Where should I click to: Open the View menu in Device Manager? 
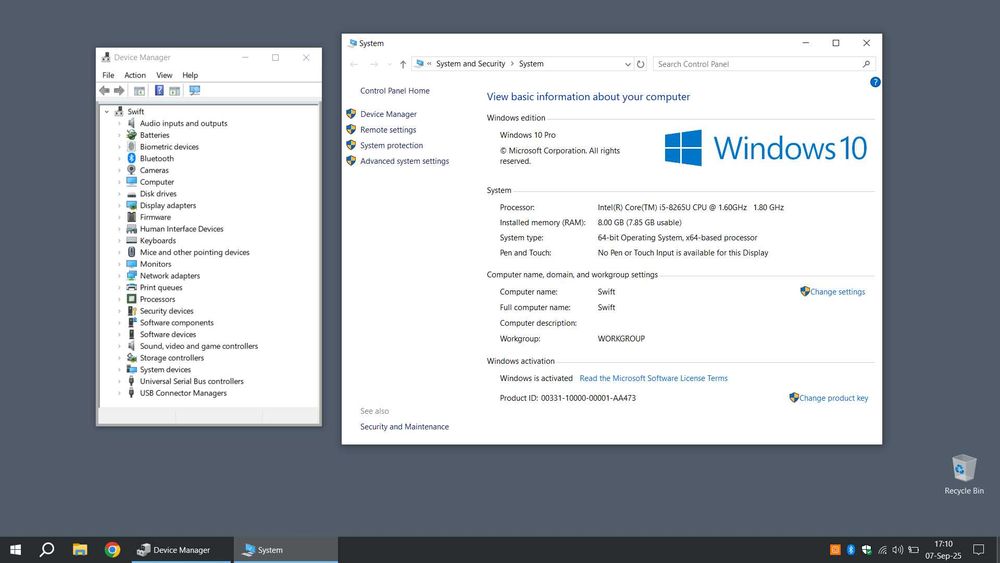(x=164, y=75)
